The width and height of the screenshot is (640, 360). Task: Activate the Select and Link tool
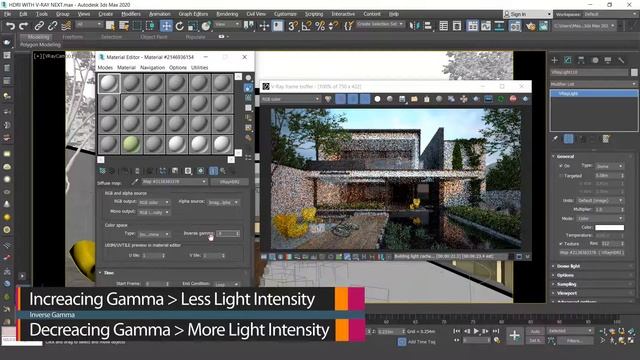[x=39, y=26]
